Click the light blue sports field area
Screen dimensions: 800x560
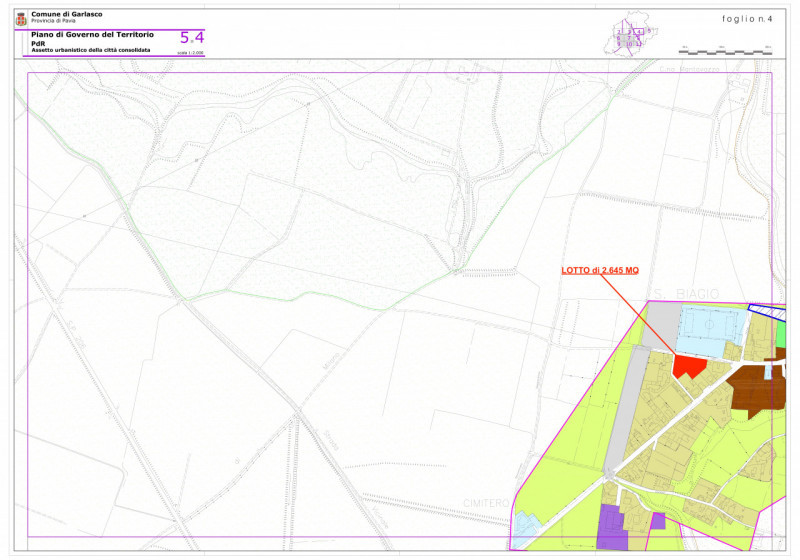(711, 325)
